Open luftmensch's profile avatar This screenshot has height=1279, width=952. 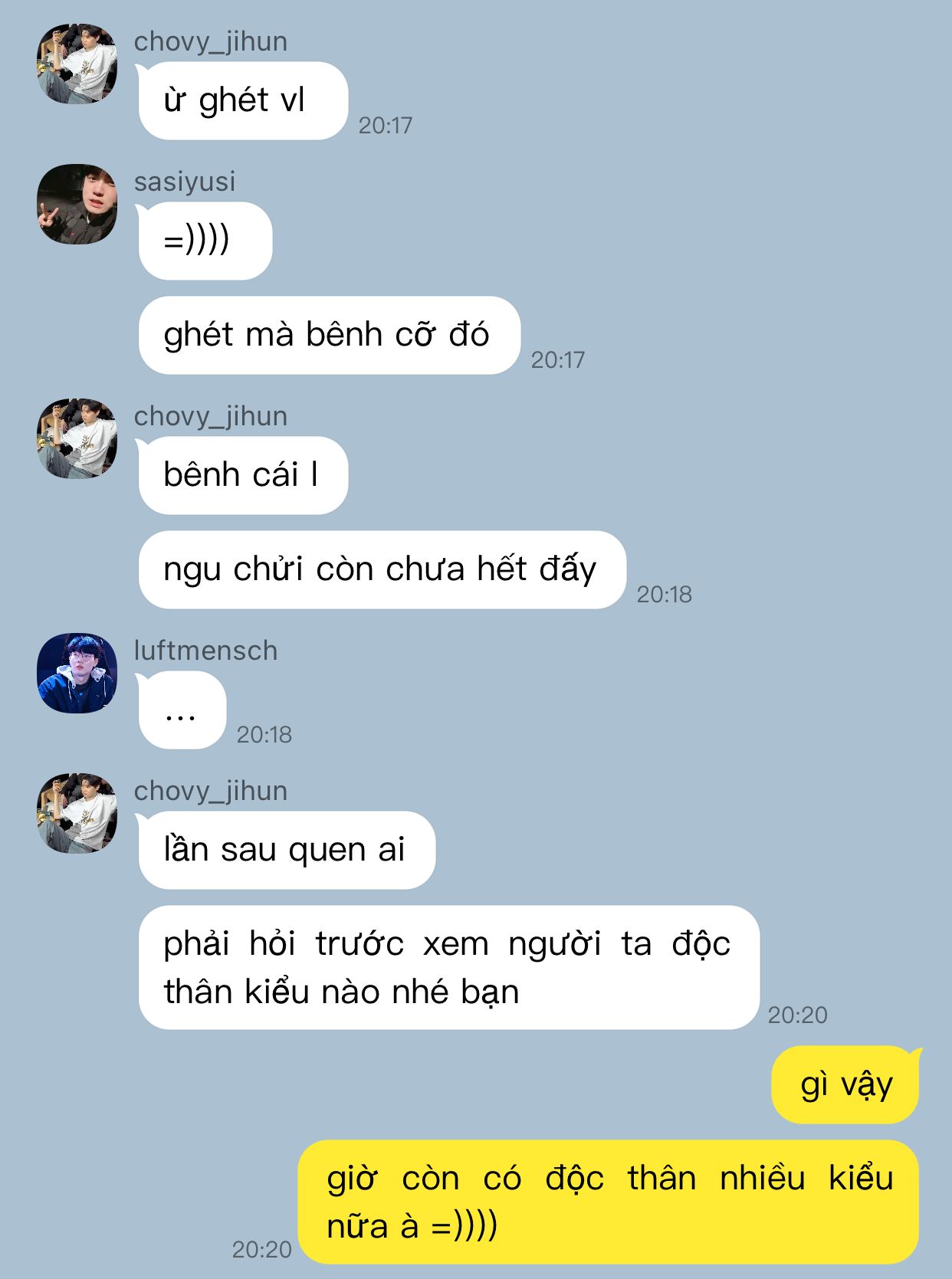tap(77, 673)
